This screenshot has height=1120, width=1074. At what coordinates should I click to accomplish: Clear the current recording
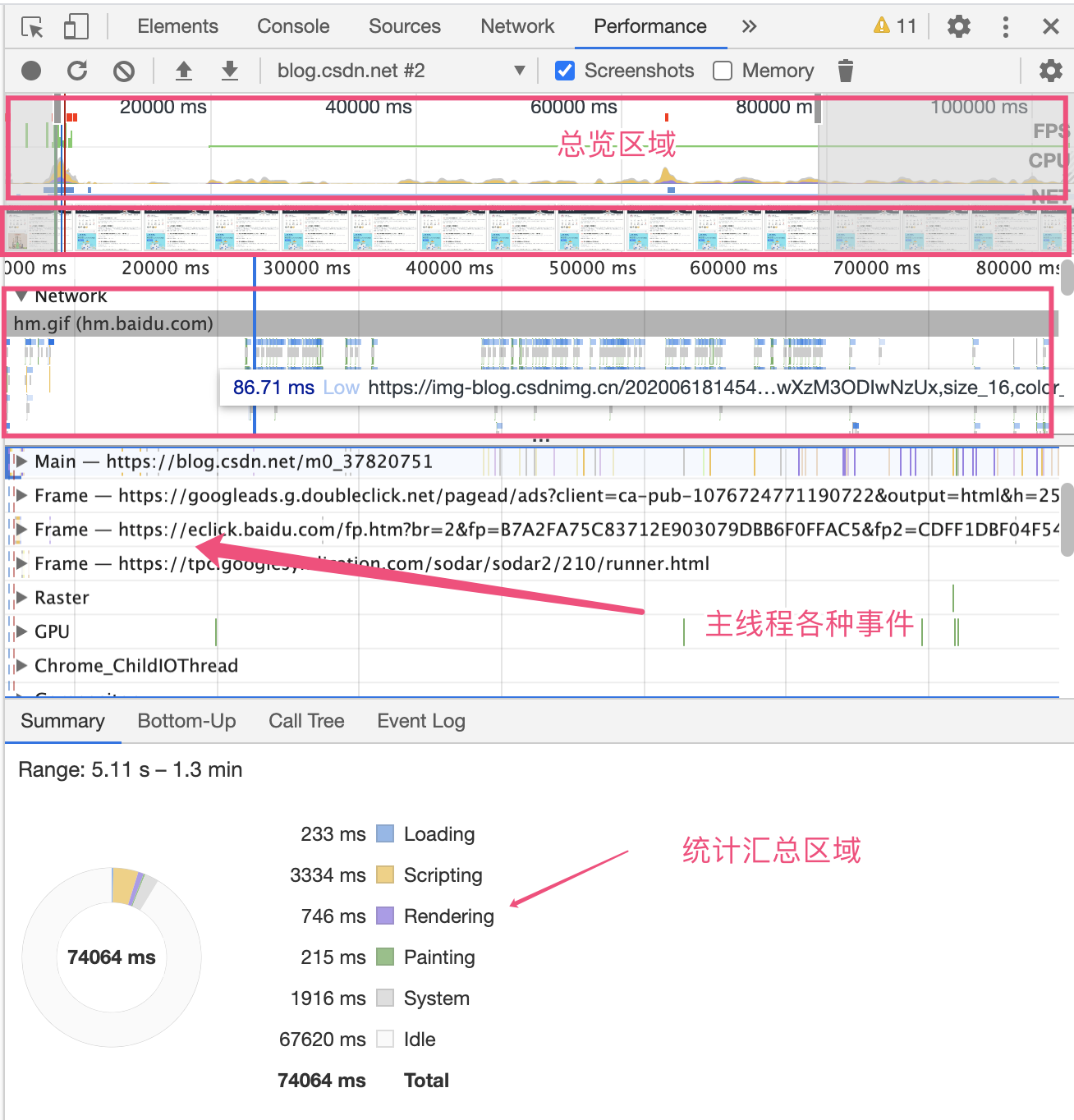pyautogui.click(x=124, y=71)
